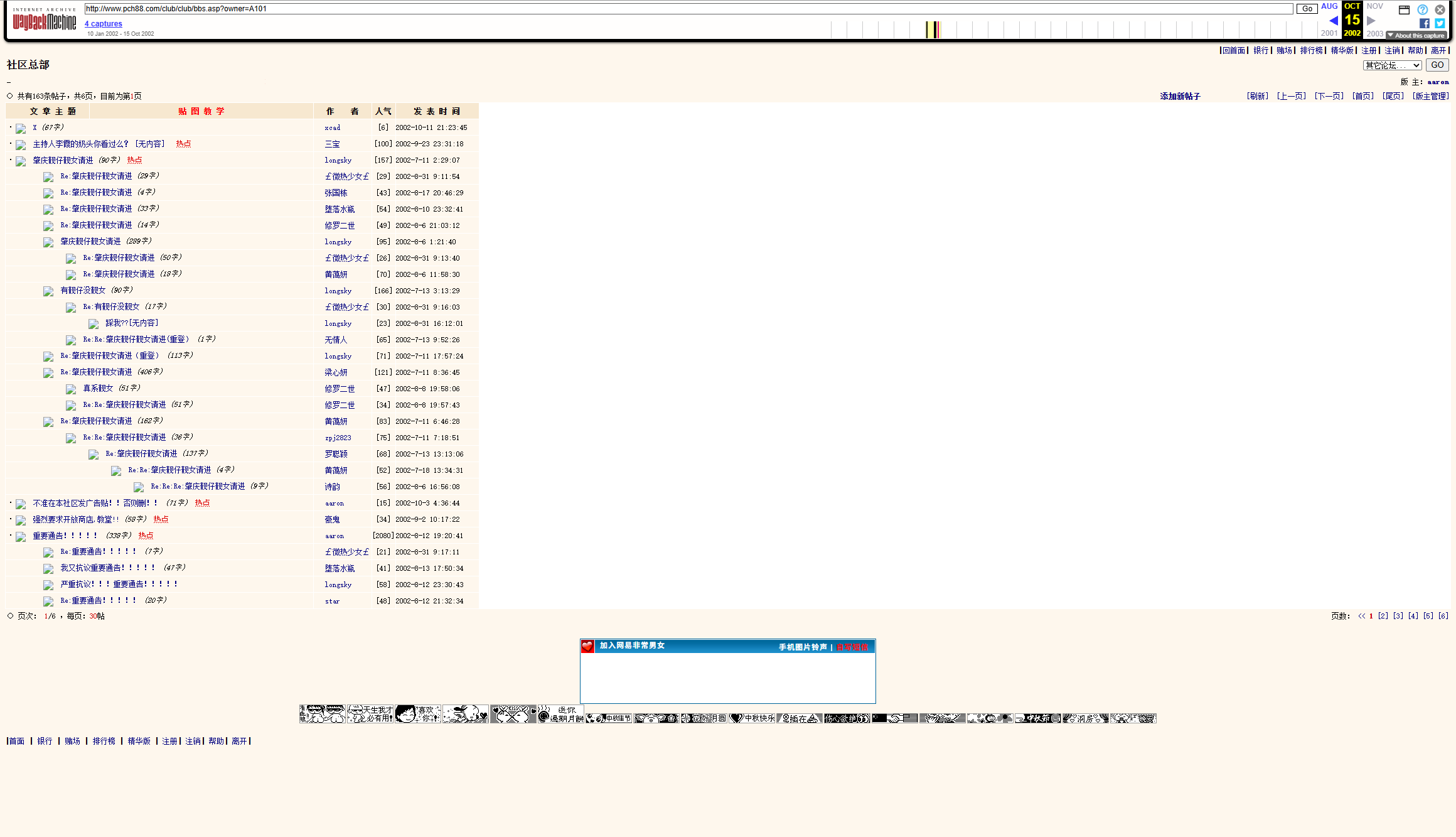Open thread 强烈要求开放商店,教堂
Image resolution: width=1456 pixels, height=837 pixels.
[x=76, y=519]
